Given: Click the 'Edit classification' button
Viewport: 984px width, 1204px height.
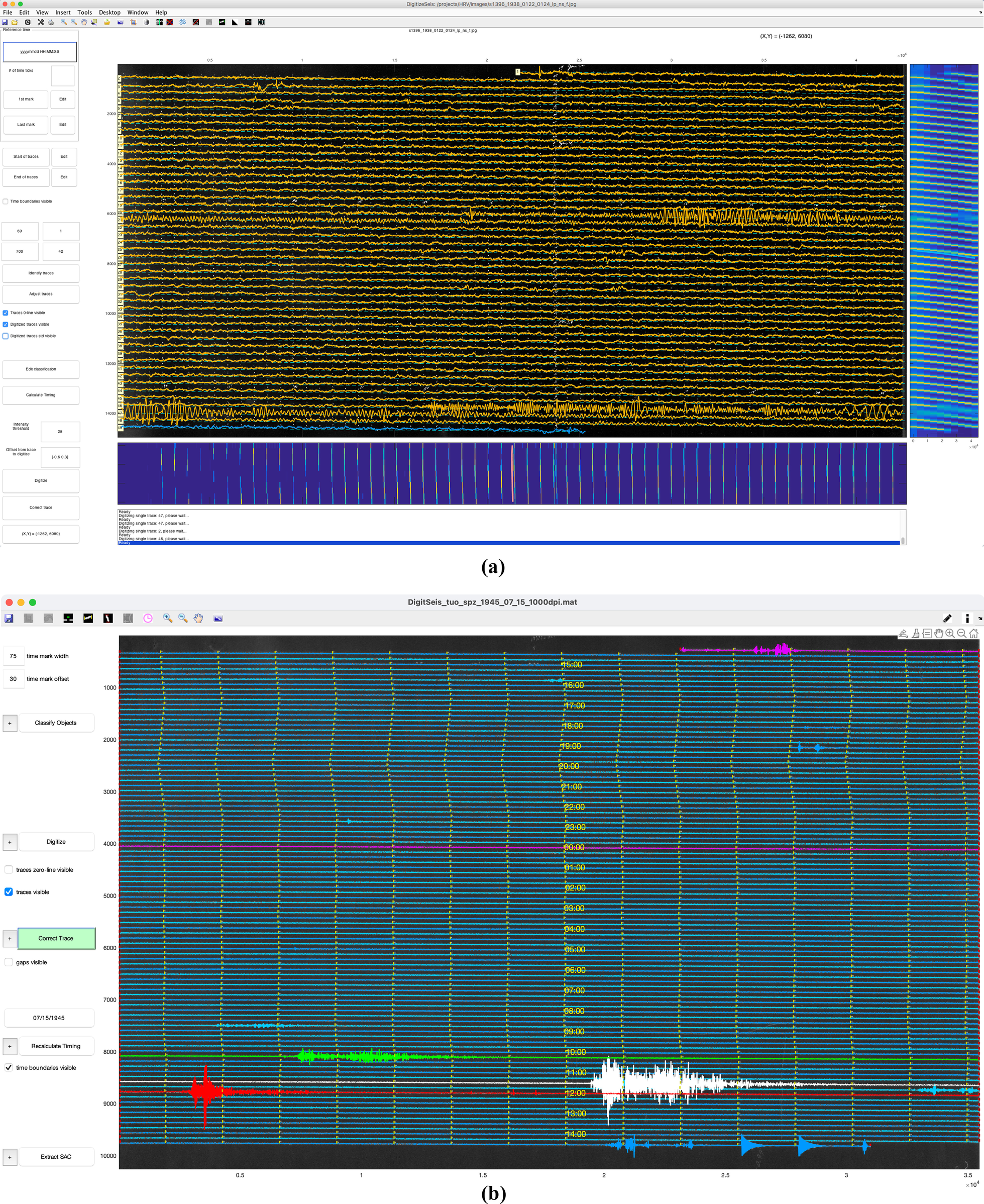Looking at the screenshot, I should pos(41,369).
